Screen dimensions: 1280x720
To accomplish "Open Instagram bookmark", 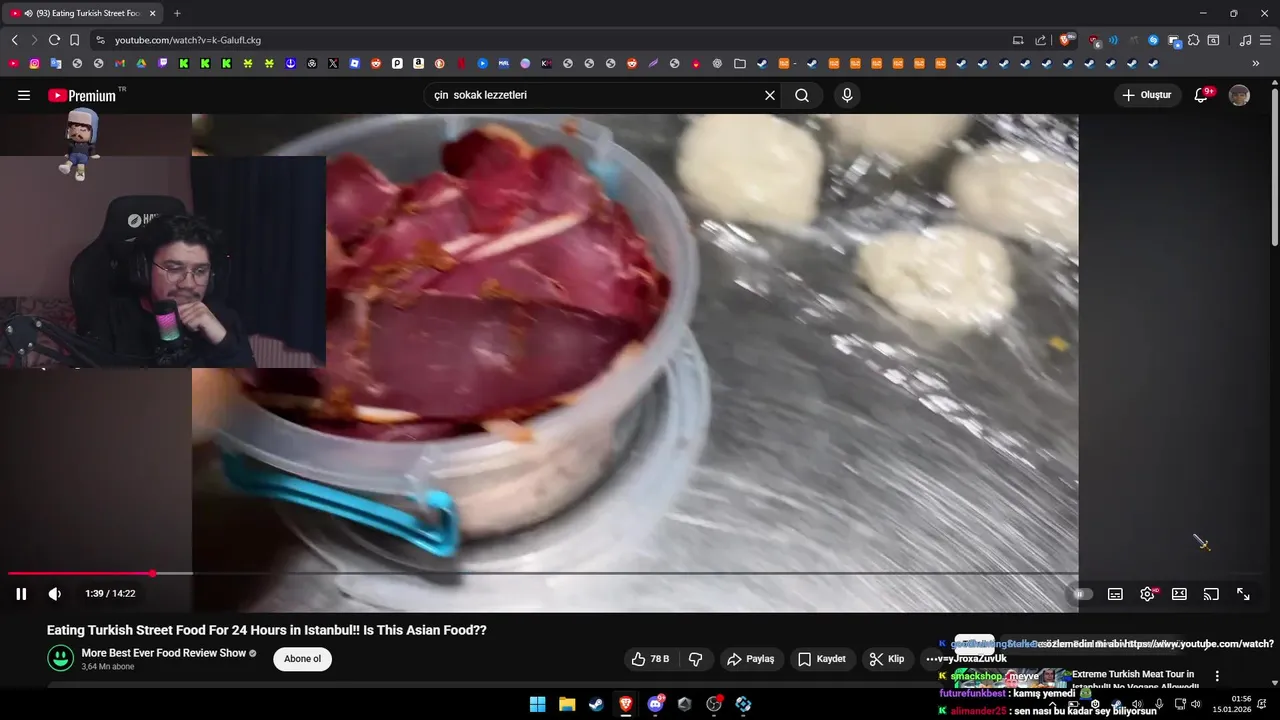I will [x=34, y=63].
